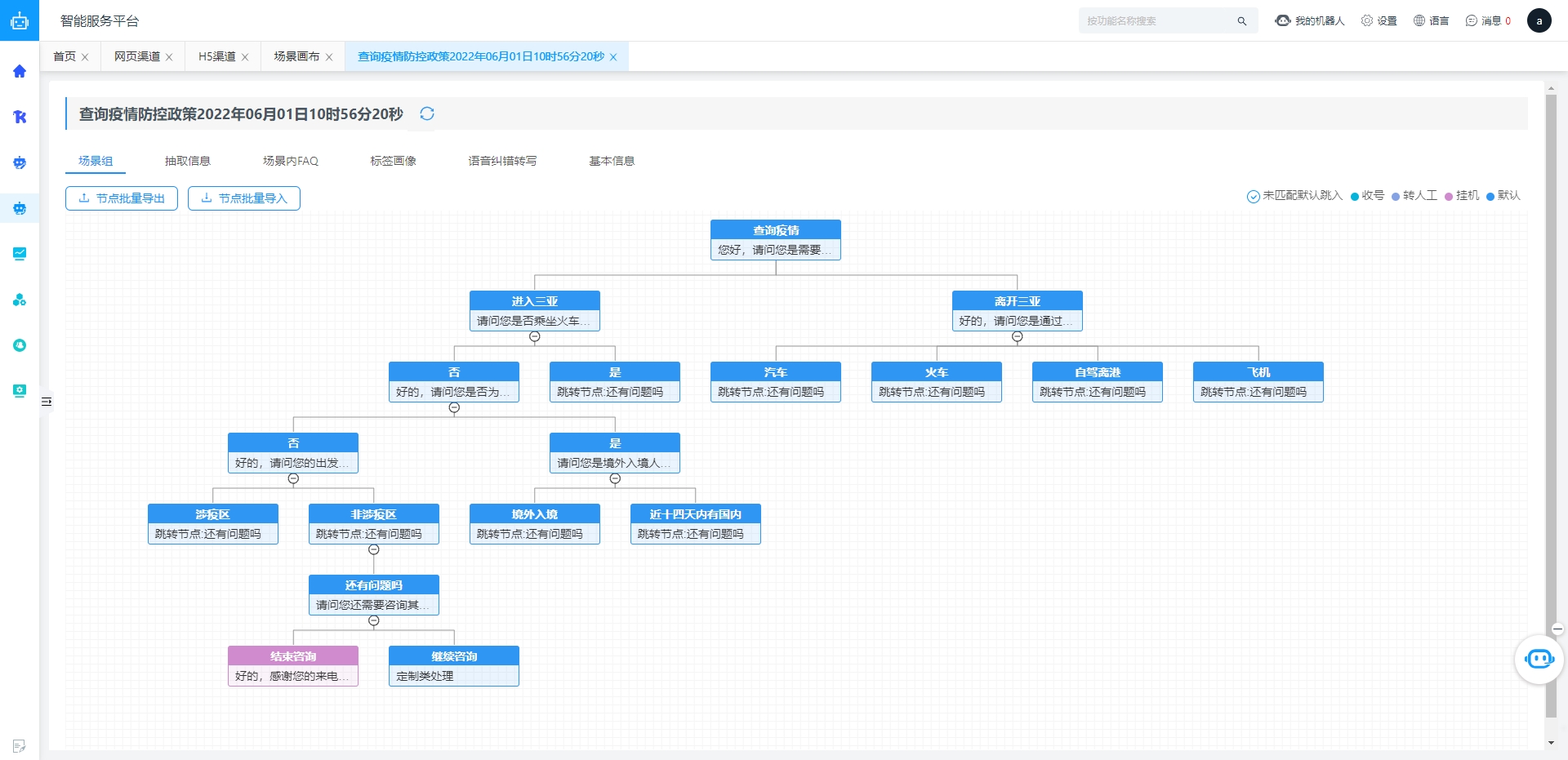Image resolution: width=1568 pixels, height=760 pixels.
Task: Open 消息 messages
Action: point(1488,21)
